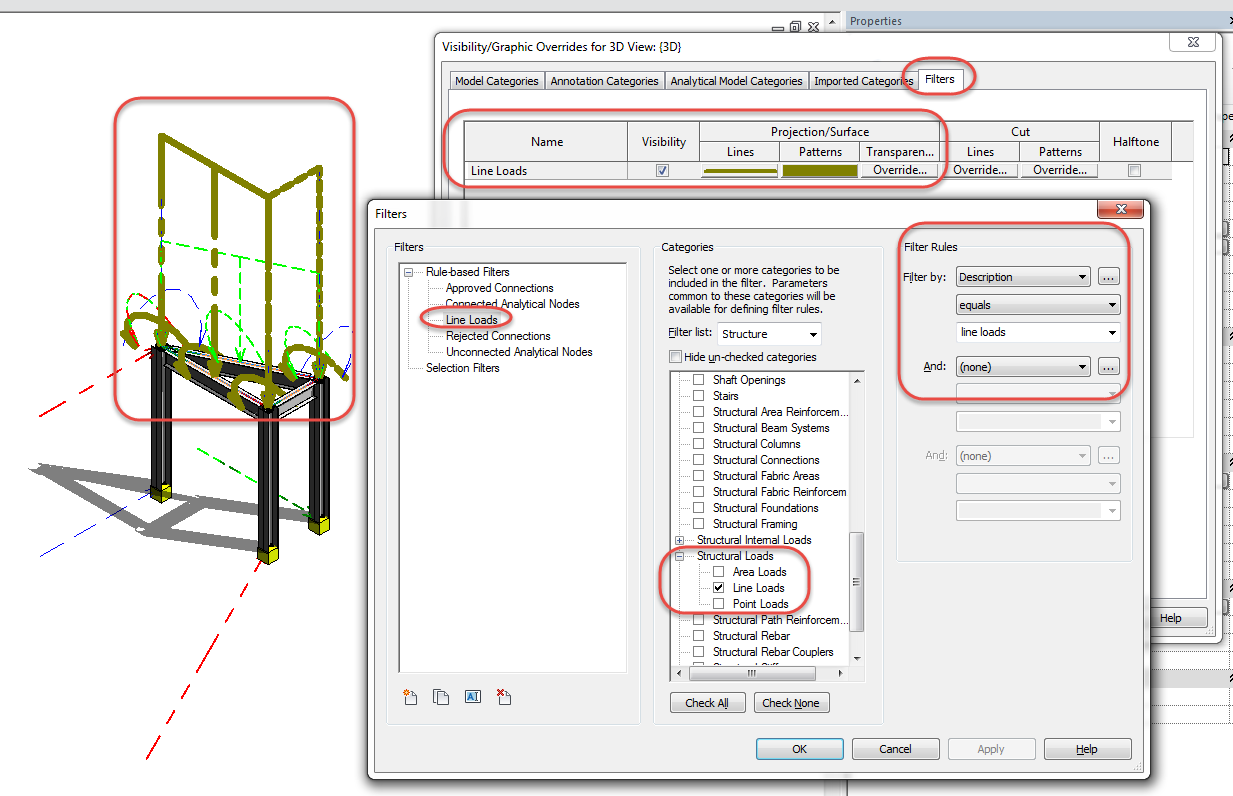This screenshot has width=1233, height=796.
Task: Delete the selected filter
Action: point(504,697)
